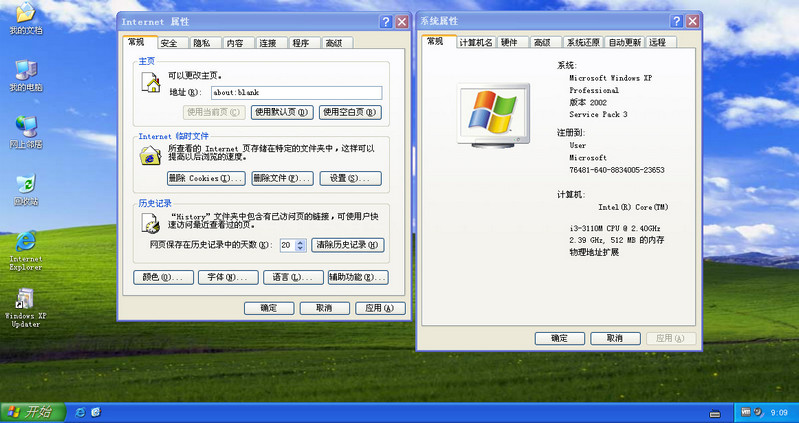Click 应用 in Internet 属性 dialog
This screenshot has height=423, width=799.
pos(380,308)
